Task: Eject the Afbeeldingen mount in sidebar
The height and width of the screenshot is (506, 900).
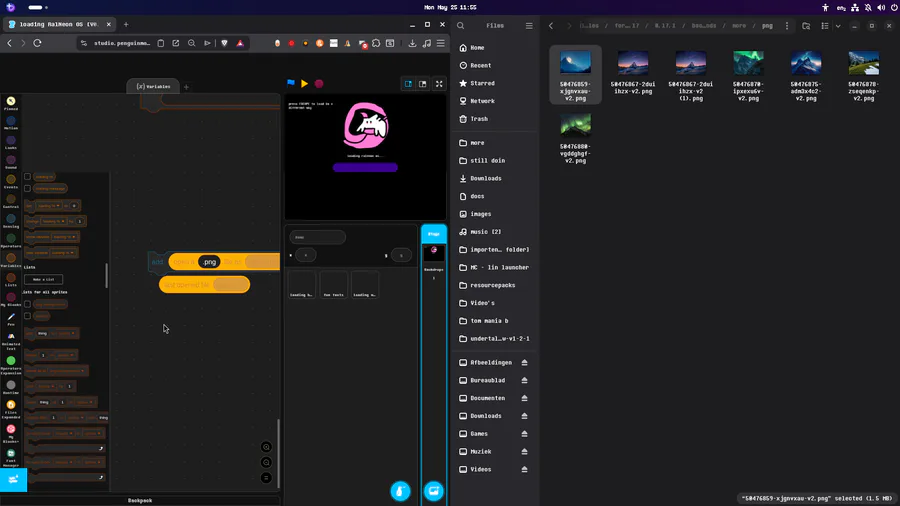Action: point(524,363)
